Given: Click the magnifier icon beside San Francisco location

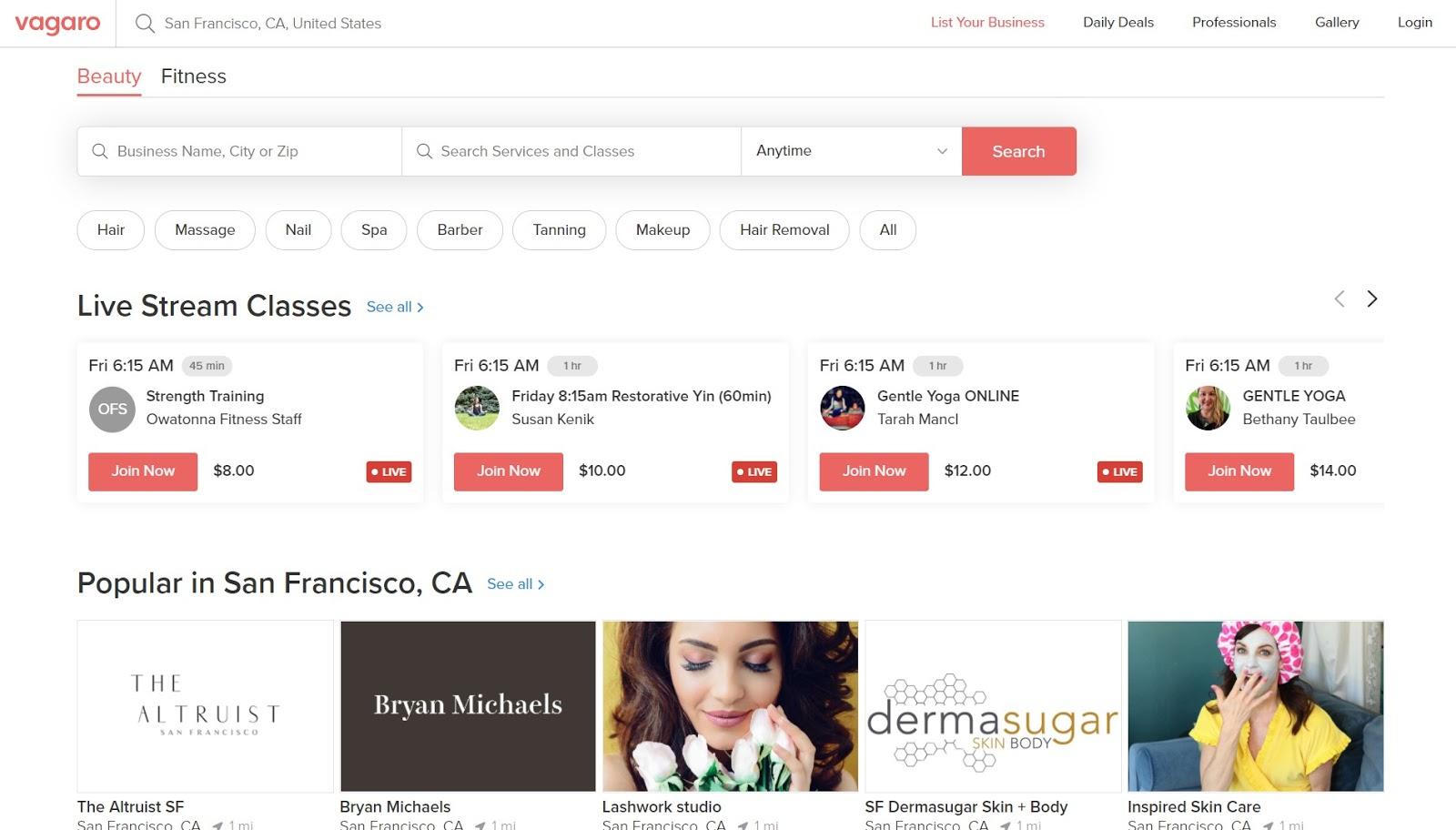Looking at the screenshot, I should 145,24.
